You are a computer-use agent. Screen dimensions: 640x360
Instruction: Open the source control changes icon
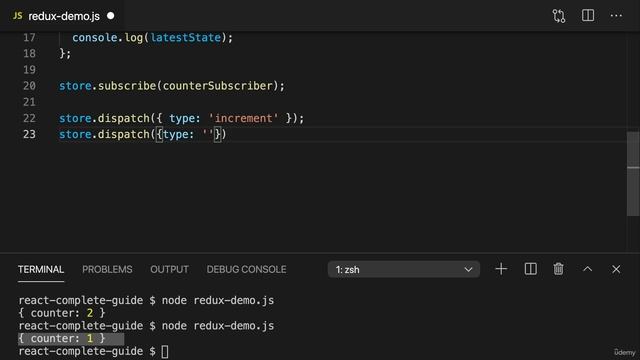click(559, 16)
